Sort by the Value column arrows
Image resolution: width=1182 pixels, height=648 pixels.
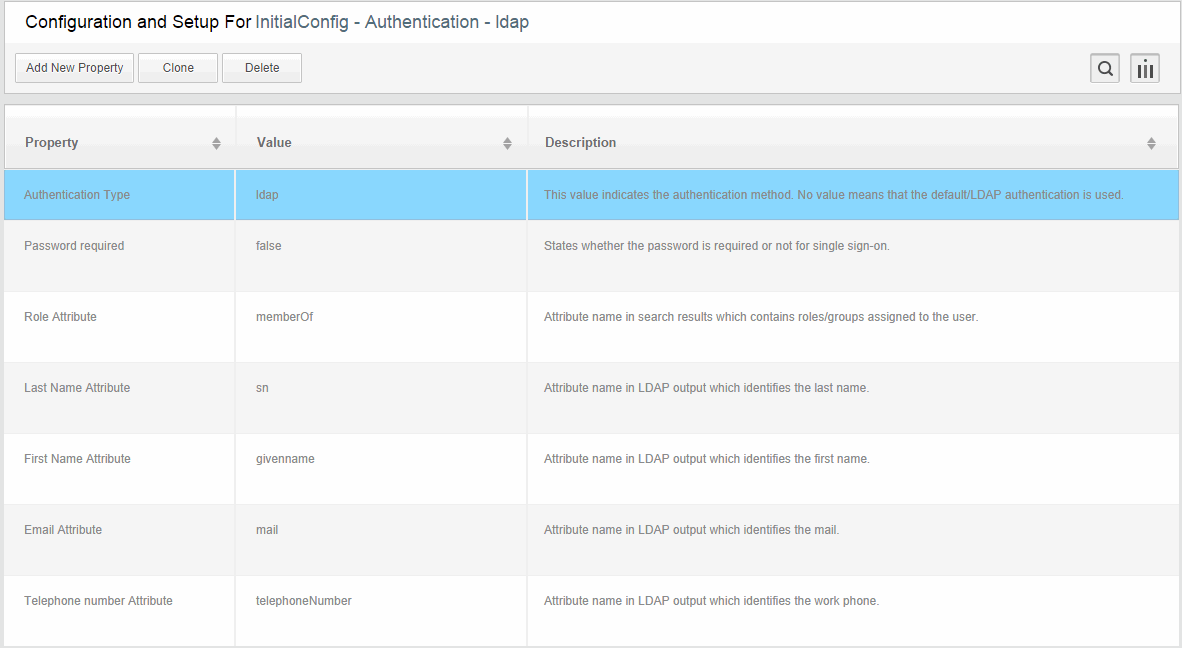(x=507, y=144)
